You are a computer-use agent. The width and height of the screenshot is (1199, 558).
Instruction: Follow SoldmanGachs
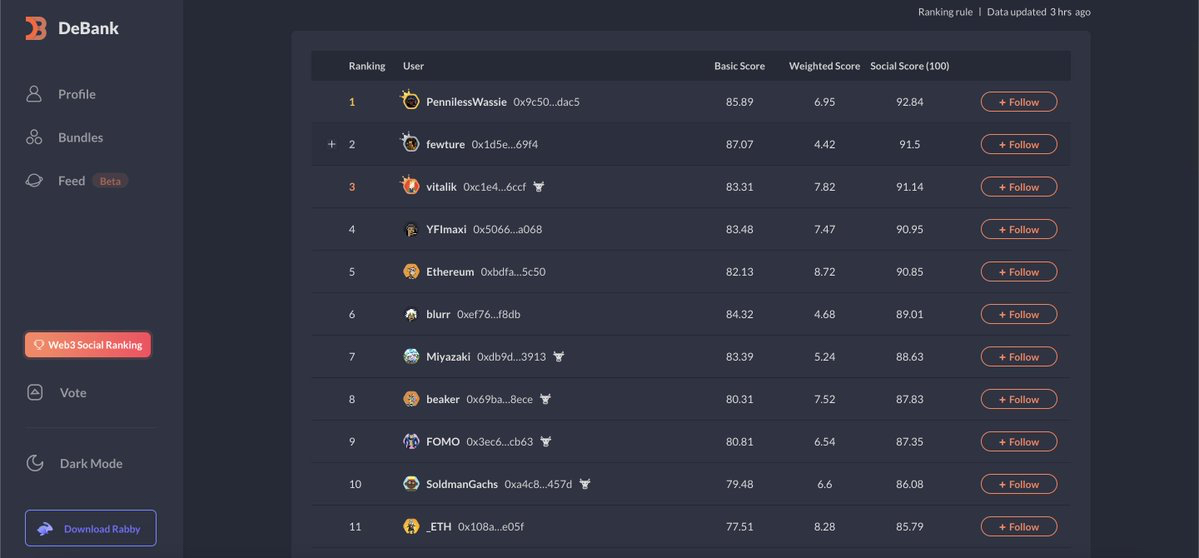coord(1019,484)
